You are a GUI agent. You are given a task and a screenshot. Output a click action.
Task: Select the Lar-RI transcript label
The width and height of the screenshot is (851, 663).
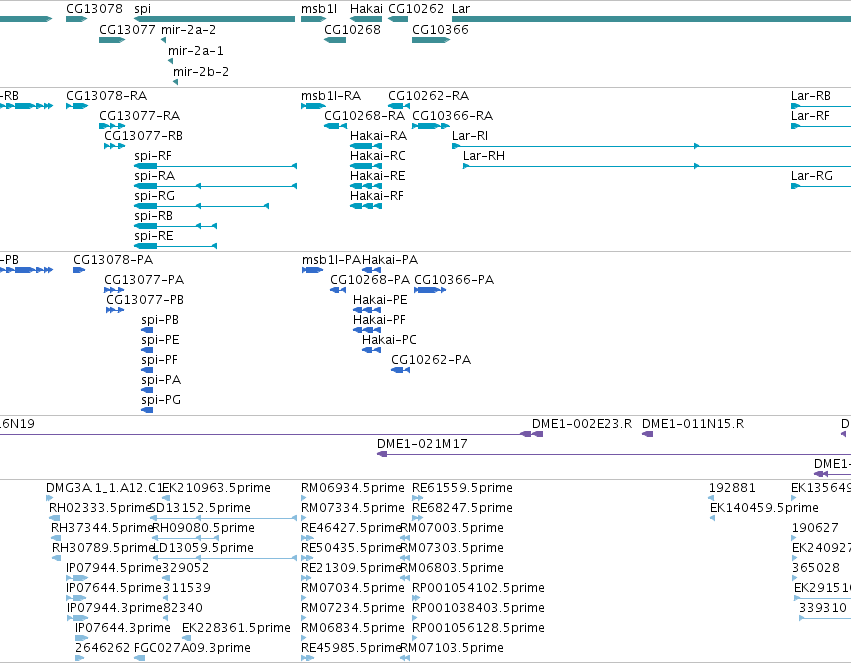[x=470, y=136]
